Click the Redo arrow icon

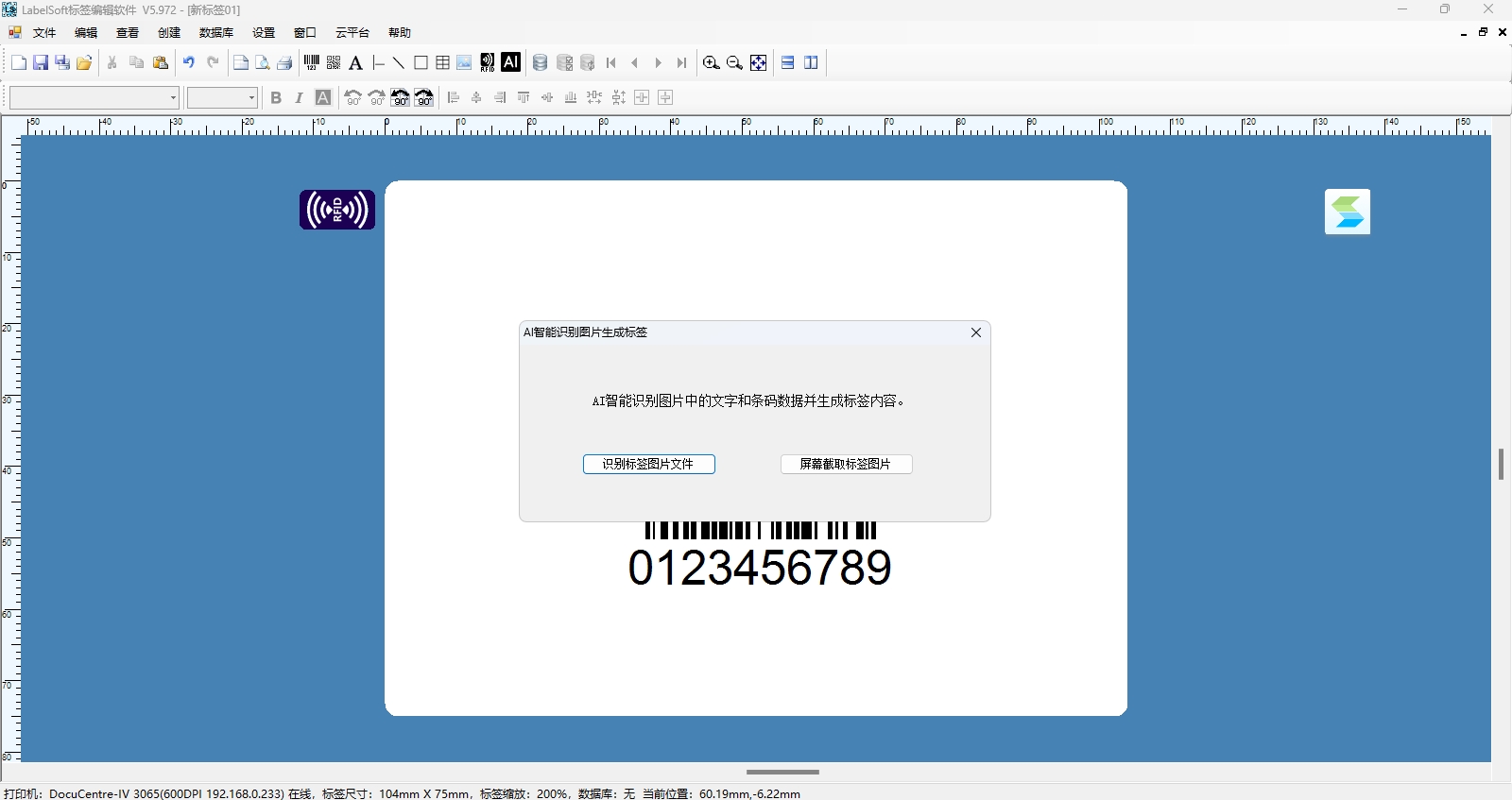(213, 62)
